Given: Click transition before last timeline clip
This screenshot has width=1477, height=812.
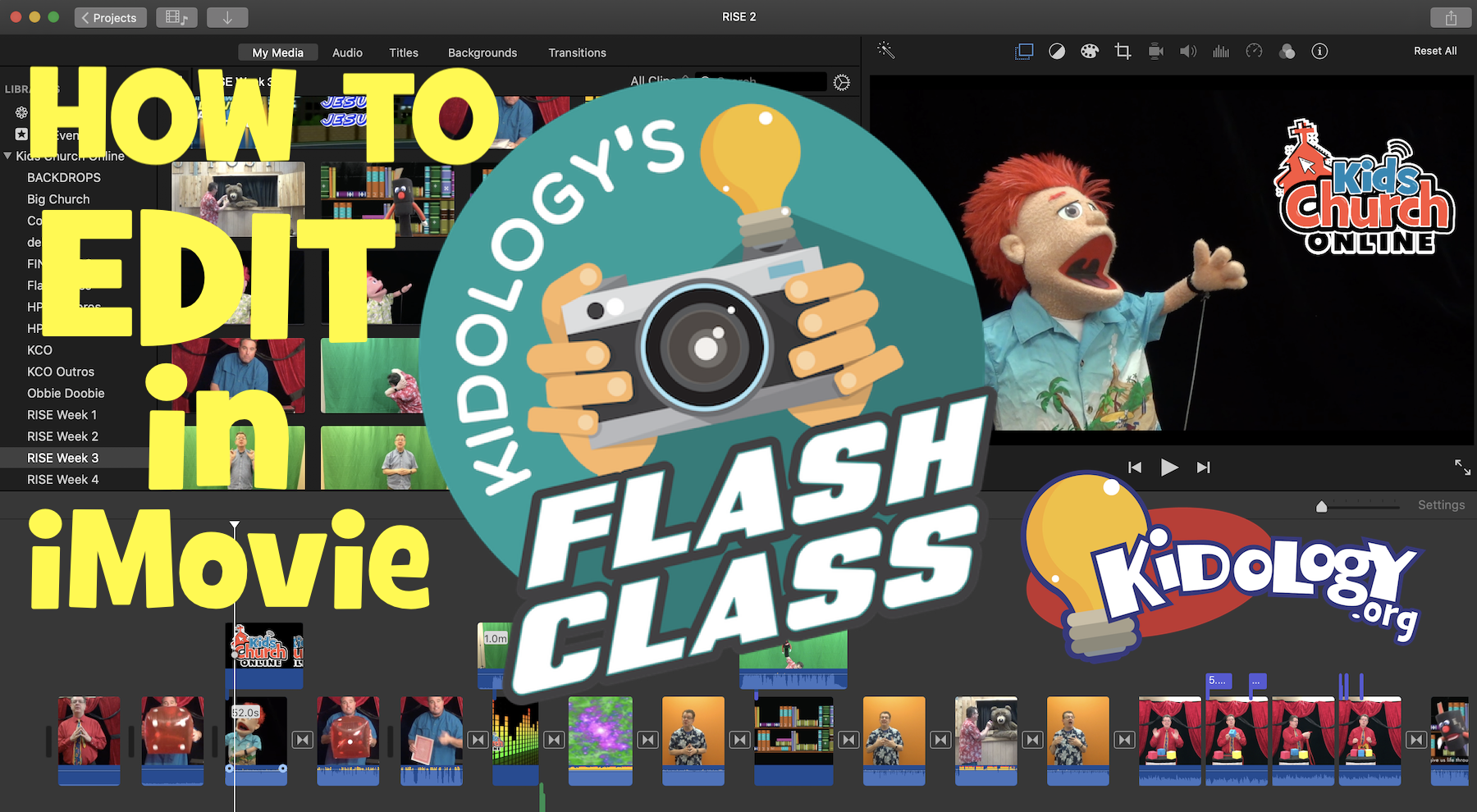Looking at the screenshot, I should [x=1416, y=740].
